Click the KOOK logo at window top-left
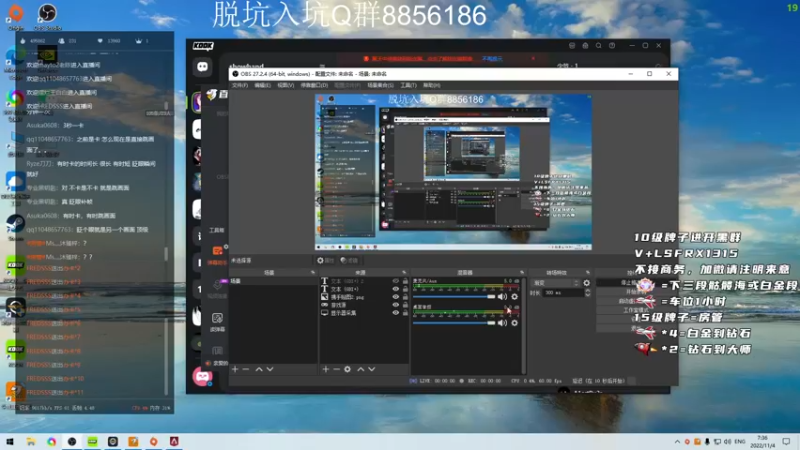This screenshot has width=800, height=450. [203, 46]
